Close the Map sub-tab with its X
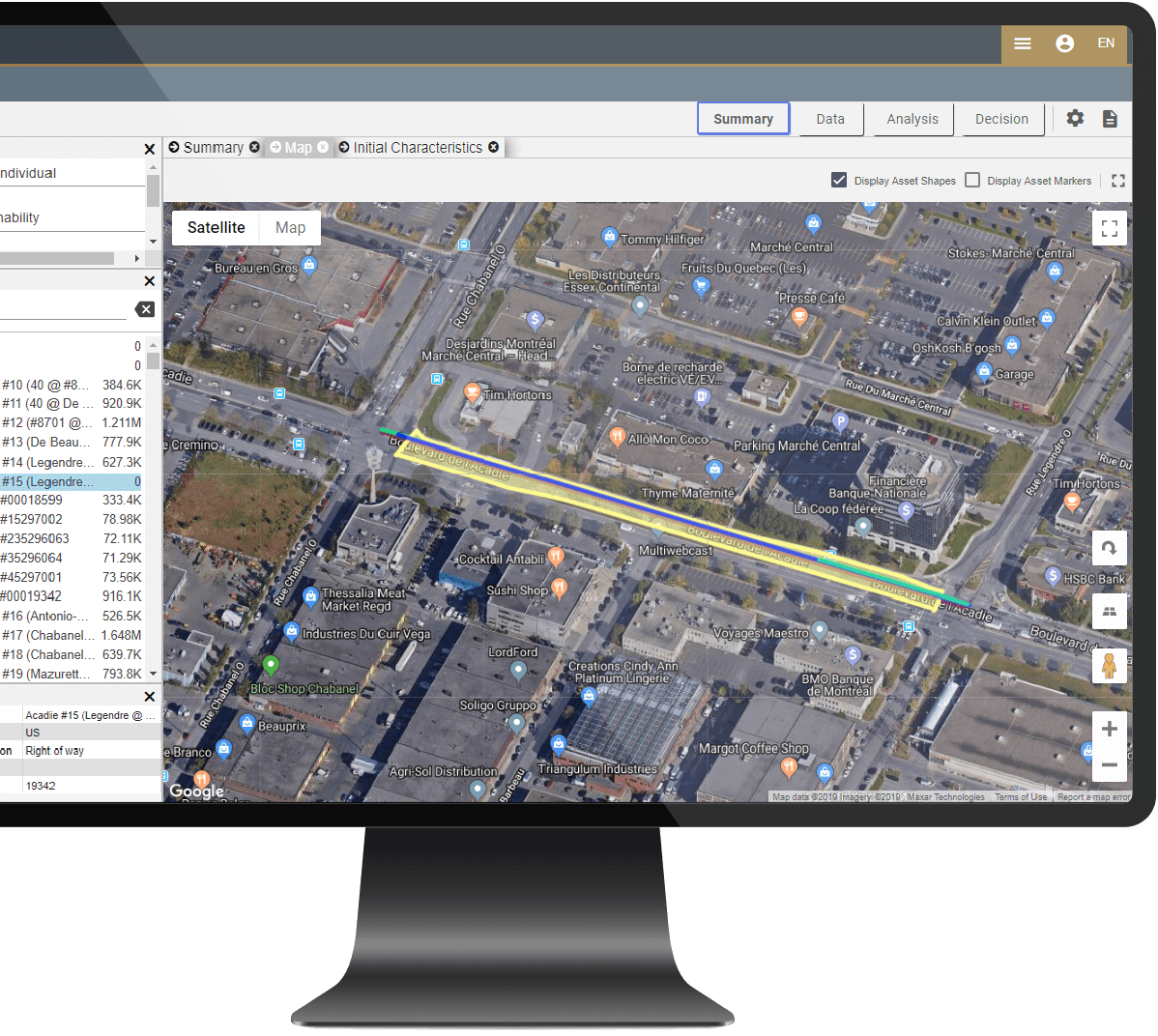Screen dimensions: 1158x1036 (323, 147)
